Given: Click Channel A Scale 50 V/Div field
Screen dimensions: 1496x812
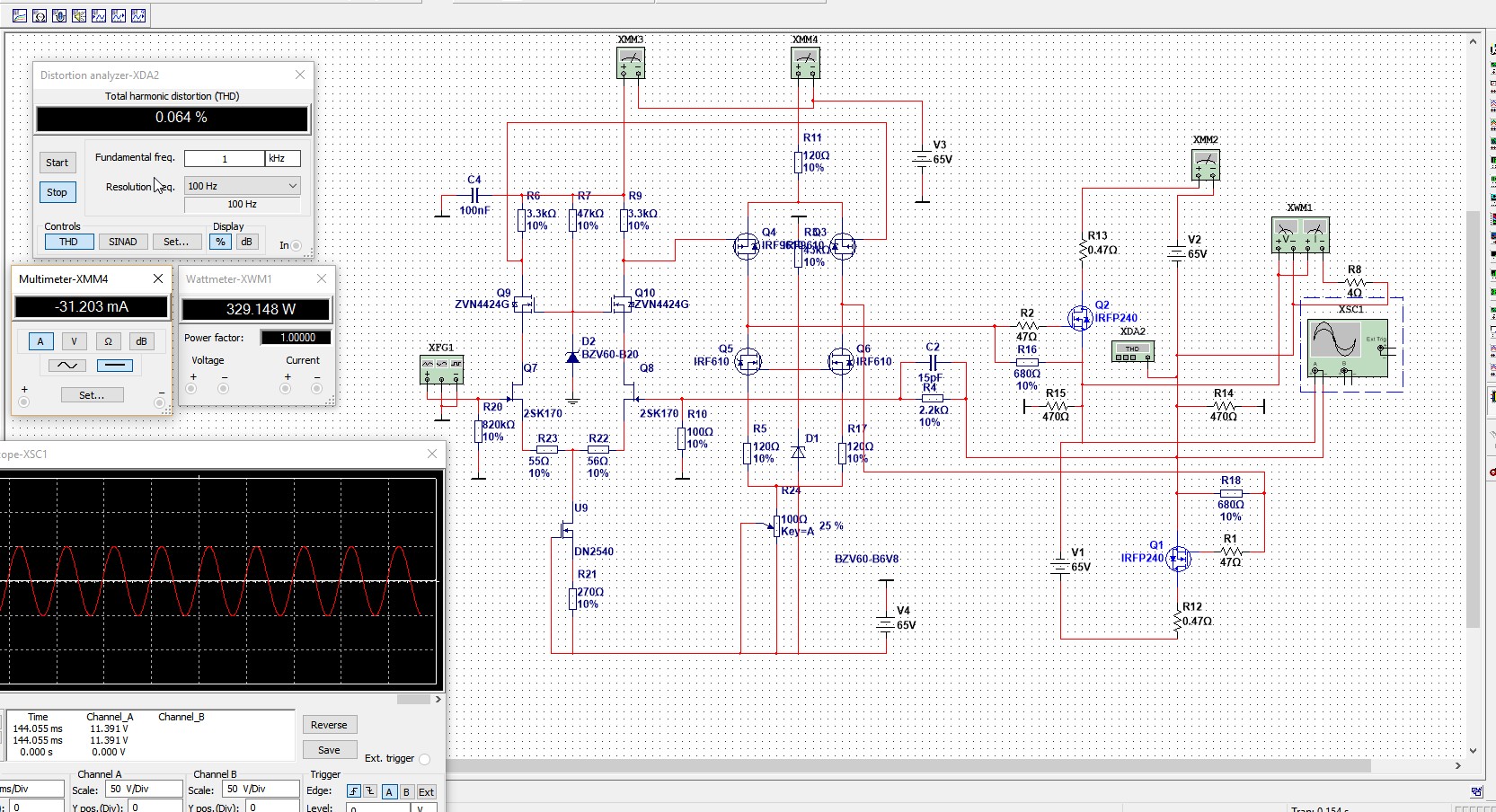Looking at the screenshot, I should 142,789.
